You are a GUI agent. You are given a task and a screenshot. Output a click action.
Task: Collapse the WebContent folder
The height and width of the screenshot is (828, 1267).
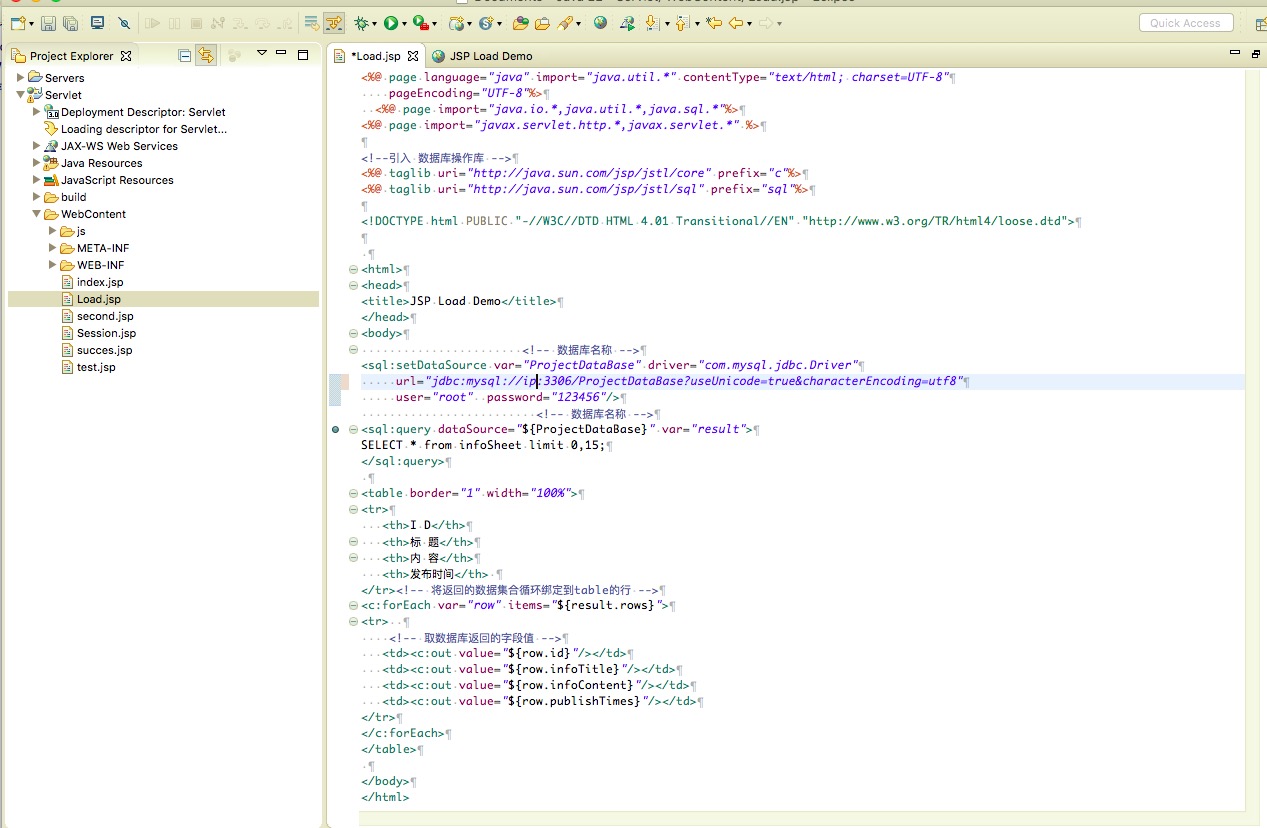pos(37,213)
